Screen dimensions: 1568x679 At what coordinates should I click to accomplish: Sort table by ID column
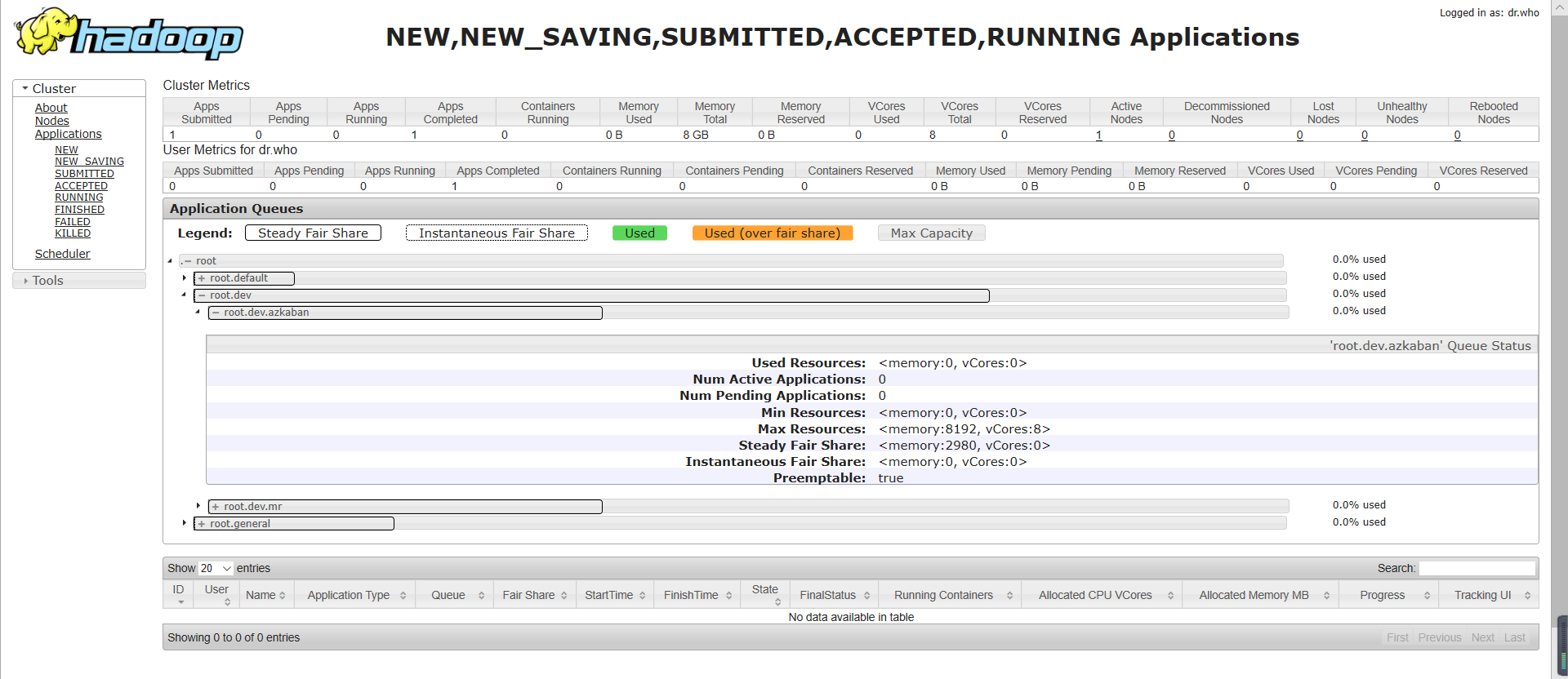178,594
